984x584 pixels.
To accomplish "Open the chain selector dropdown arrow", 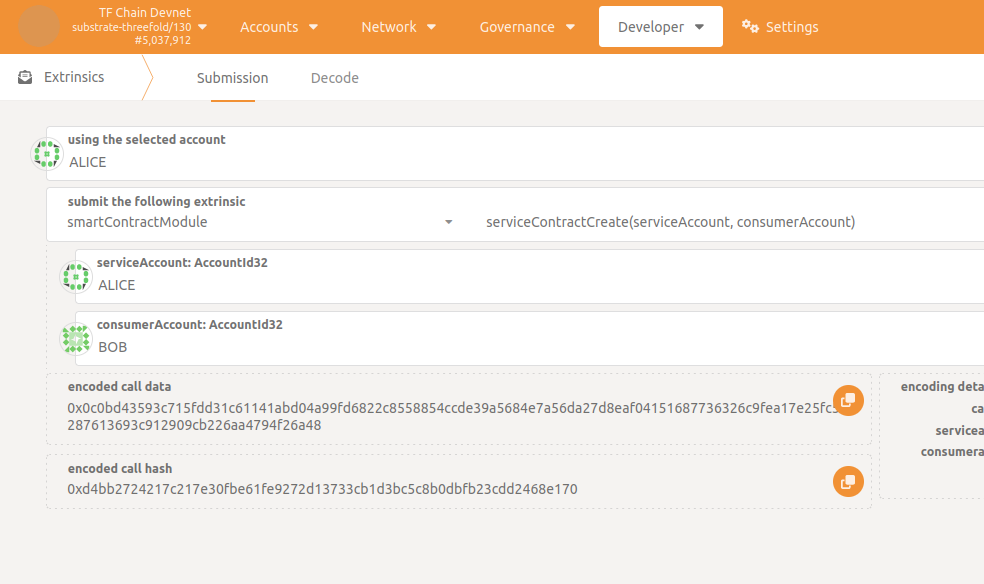I will click(x=203, y=27).
